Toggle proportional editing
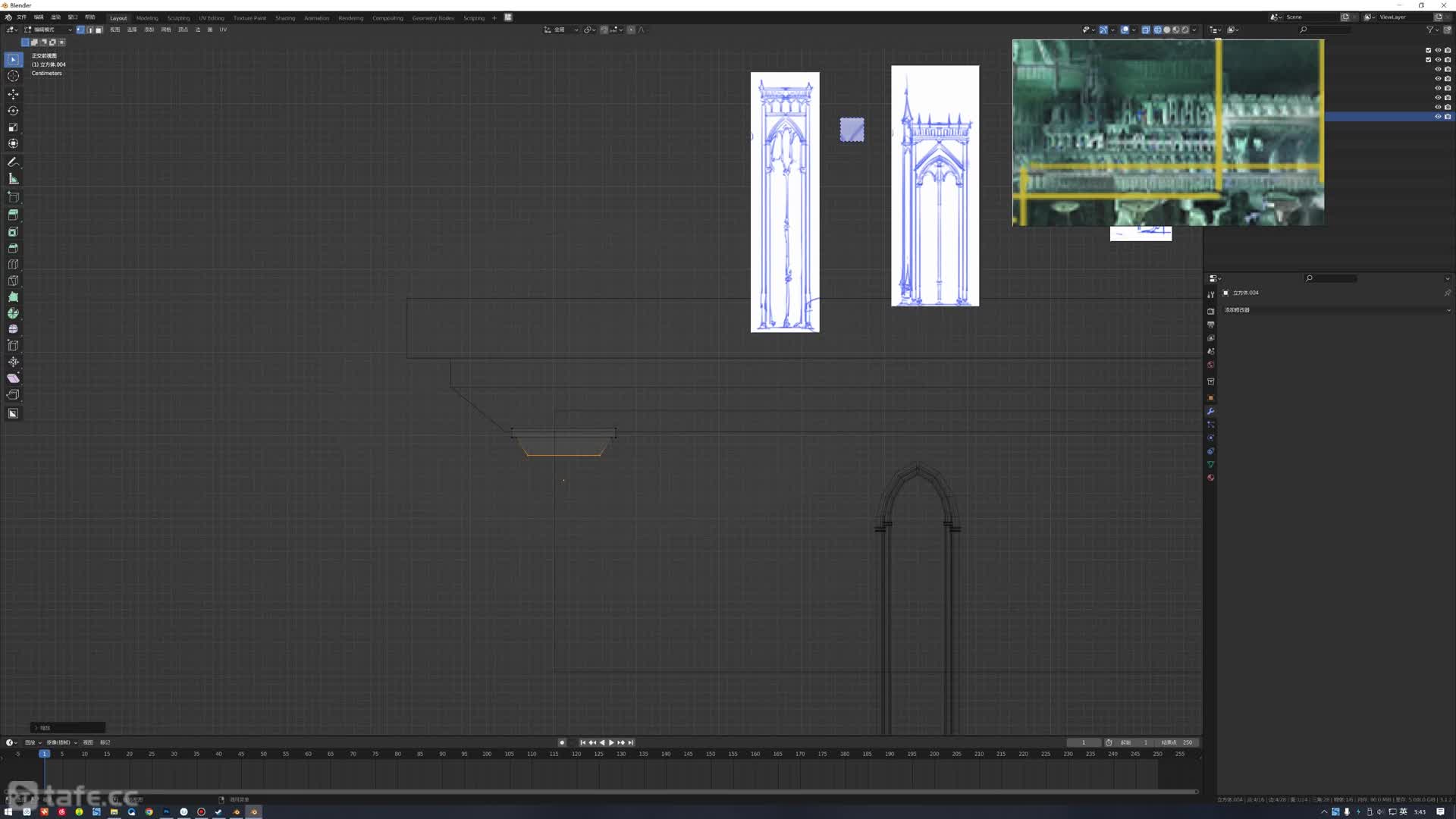The height and width of the screenshot is (819, 1456). (x=631, y=30)
